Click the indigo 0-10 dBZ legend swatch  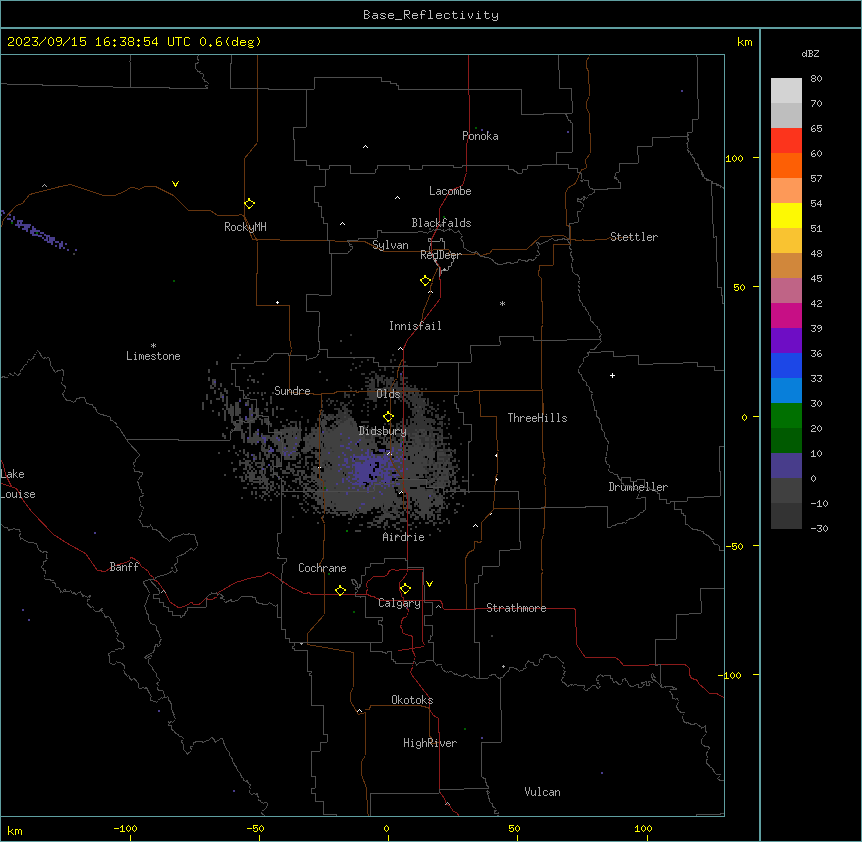click(x=786, y=466)
